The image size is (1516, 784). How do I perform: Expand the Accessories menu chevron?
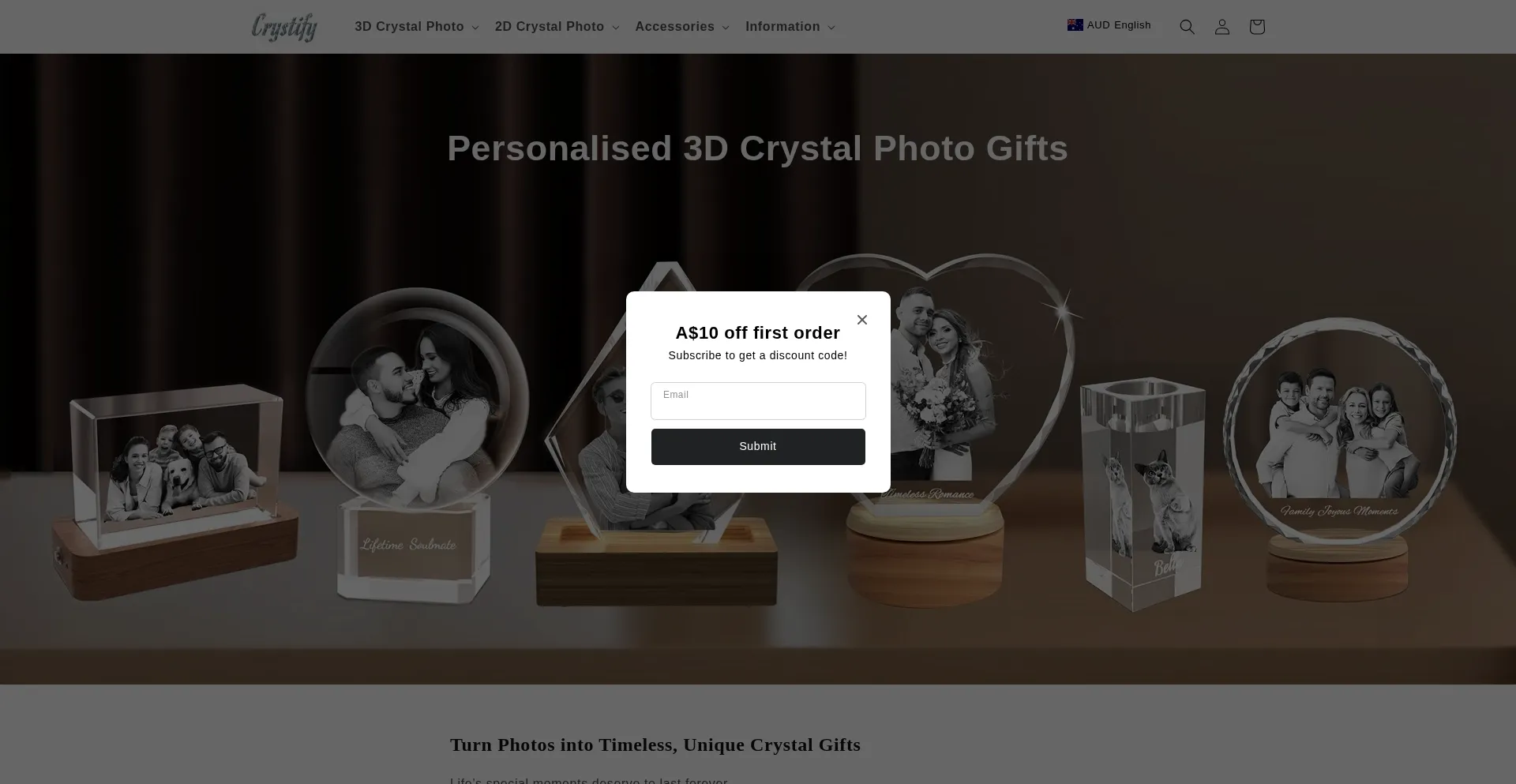pyautogui.click(x=726, y=28)
